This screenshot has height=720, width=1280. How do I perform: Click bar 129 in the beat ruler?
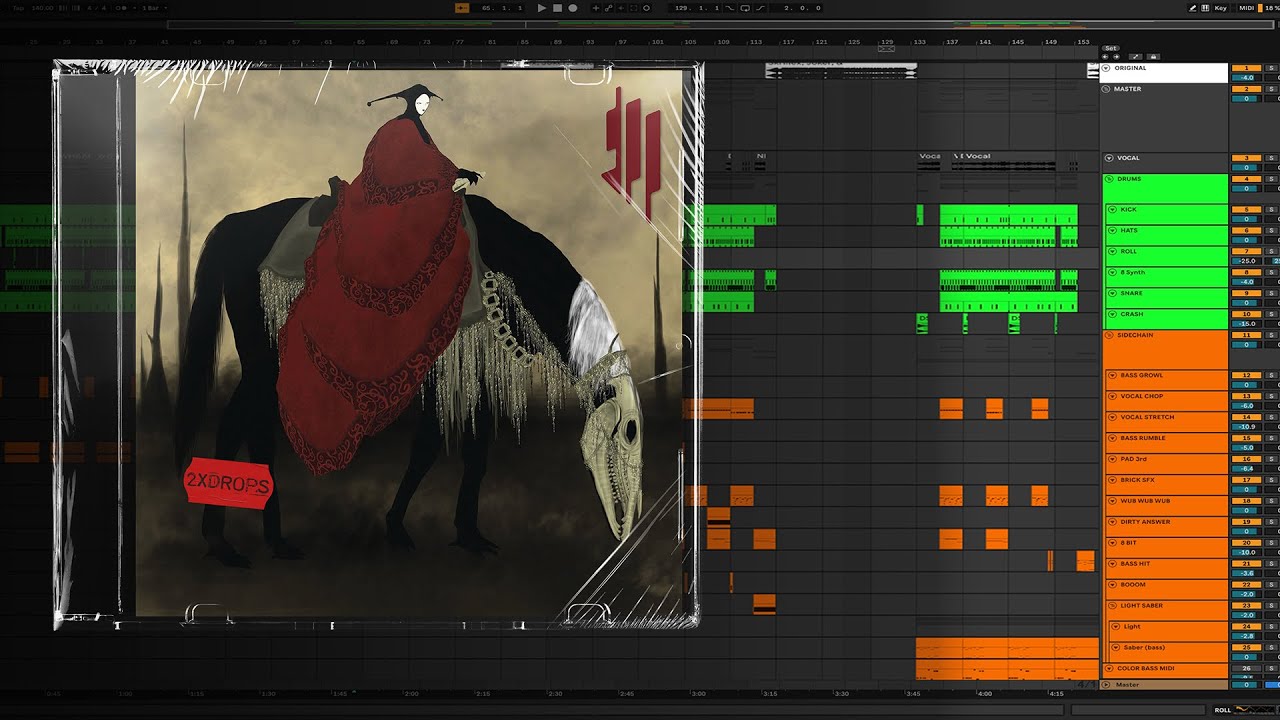886,43
